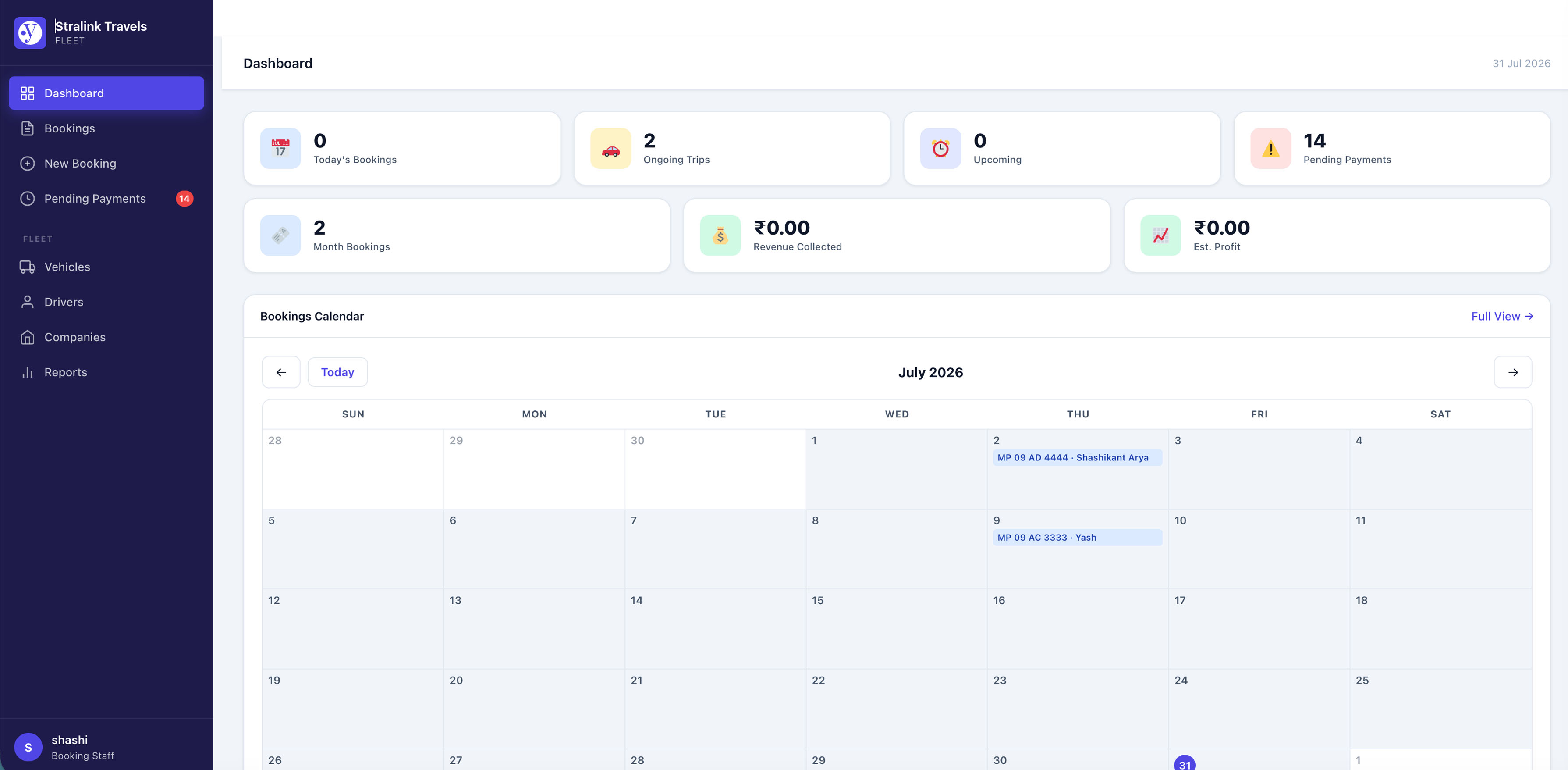Click the ₹0.00 Revenue Collected value
The image size is (1568, 770).
[x=781, y=228]
